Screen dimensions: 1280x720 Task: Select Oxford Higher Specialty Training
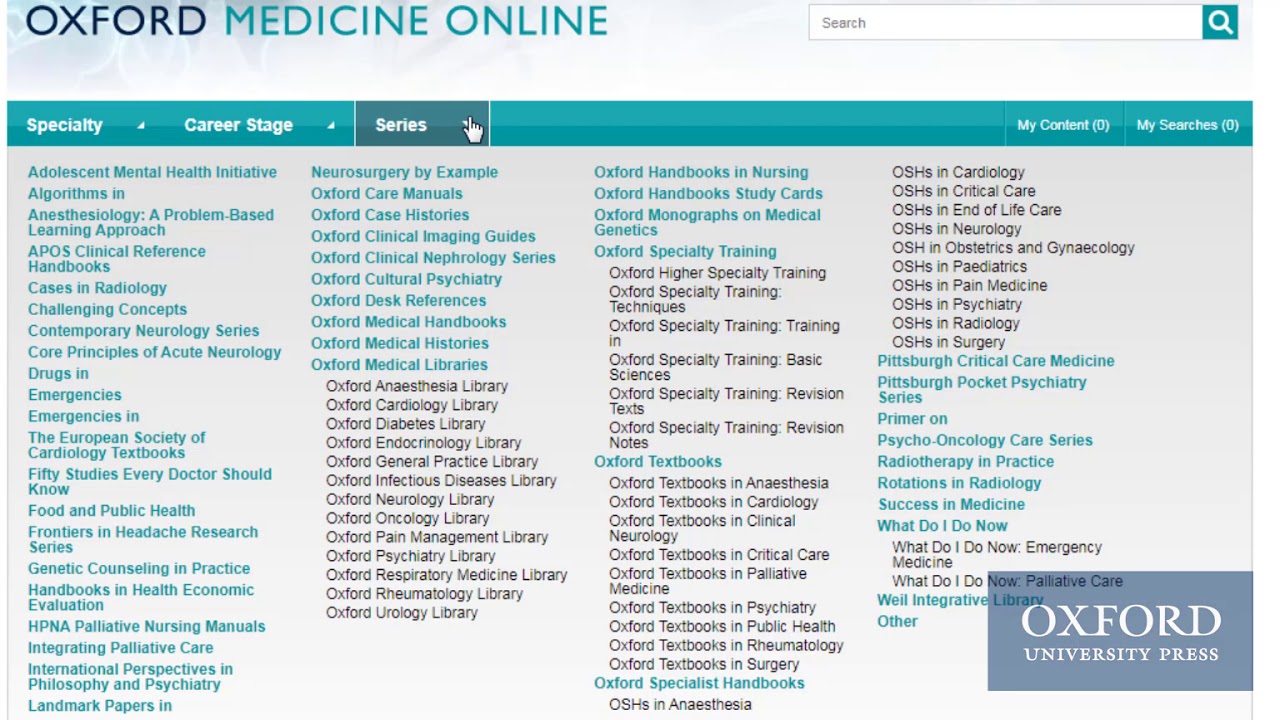[x=718, y=273]
